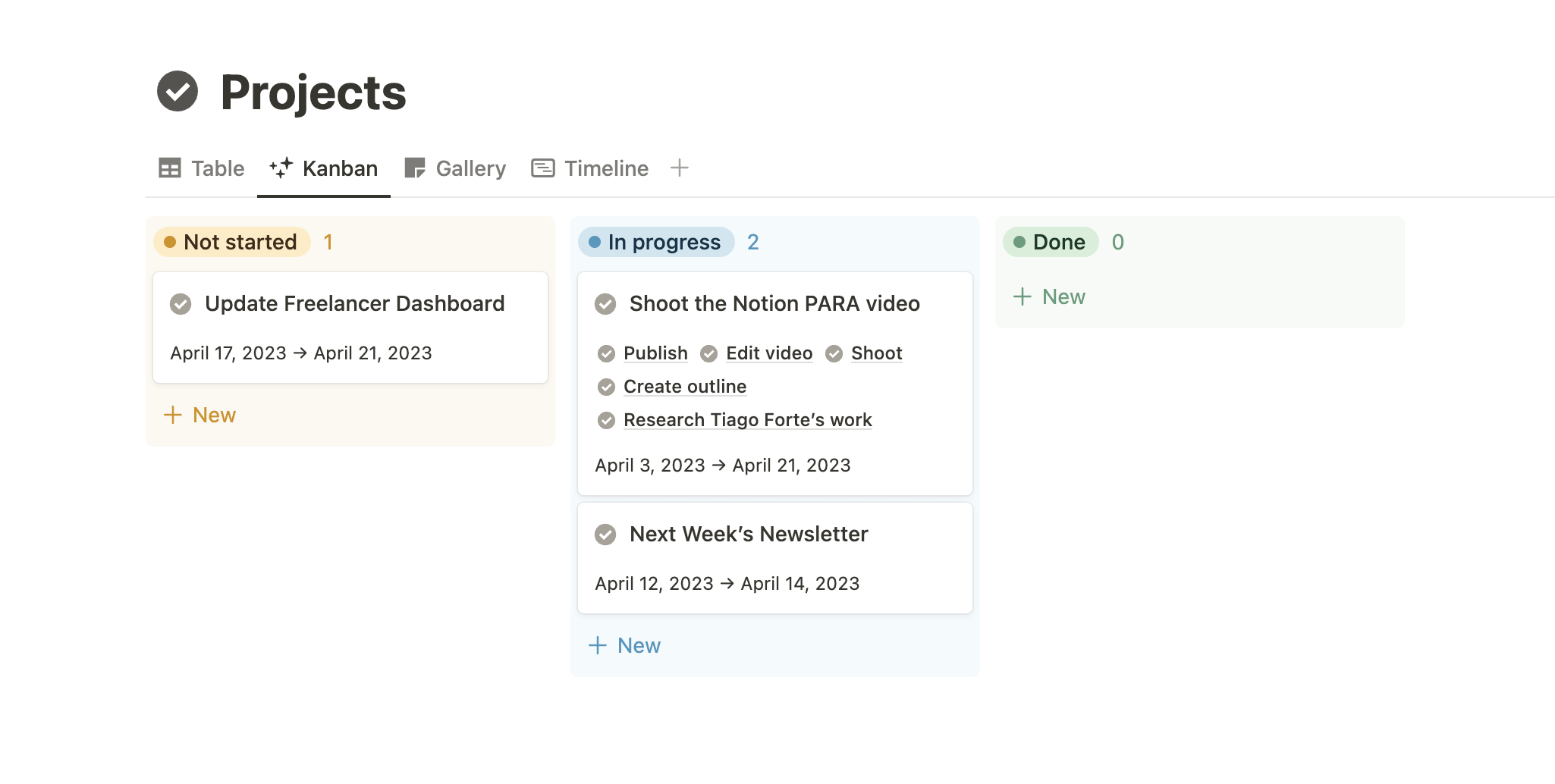Click the Kanban sparkle icon
This screenshot has width=1555, height=784.
[x=281, y=168]
